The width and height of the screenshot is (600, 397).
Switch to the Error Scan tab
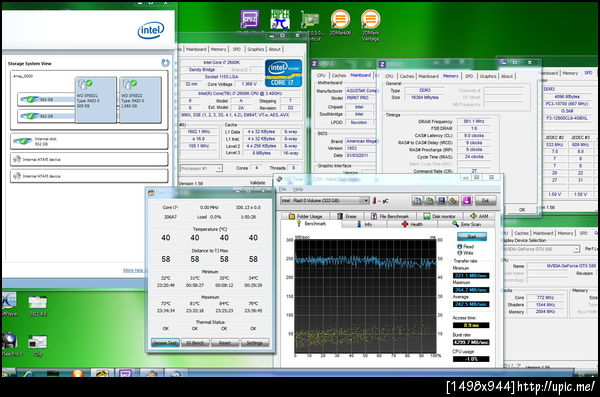(x=466, y=224)
